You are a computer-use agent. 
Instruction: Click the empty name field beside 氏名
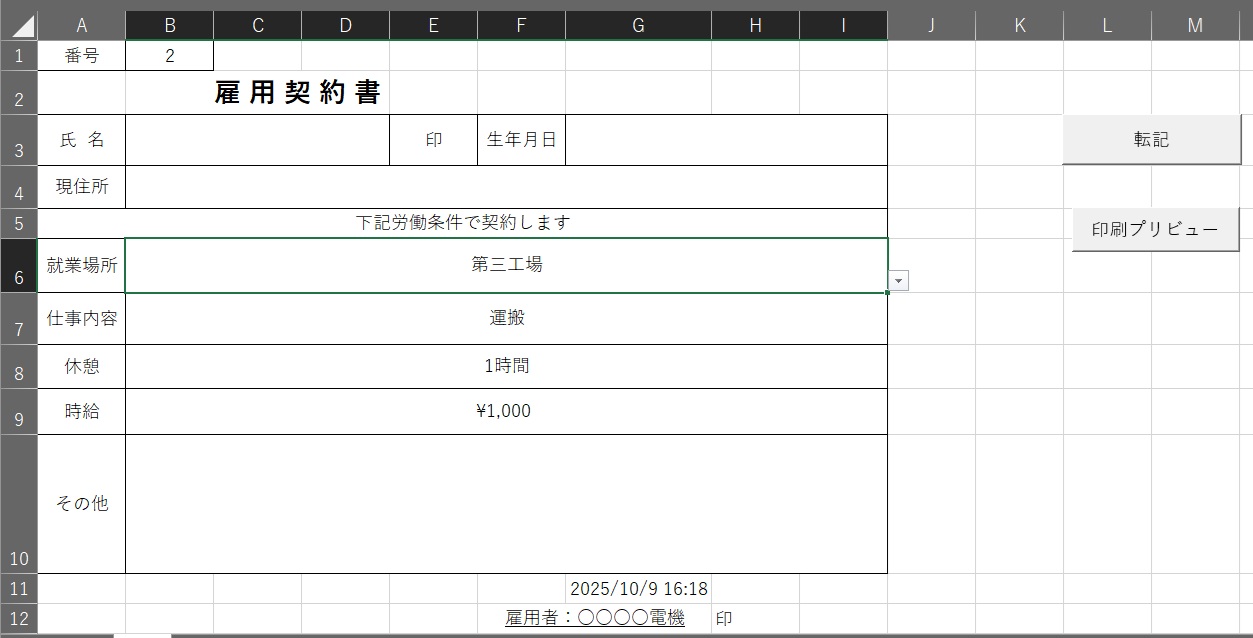click(257, 140)
